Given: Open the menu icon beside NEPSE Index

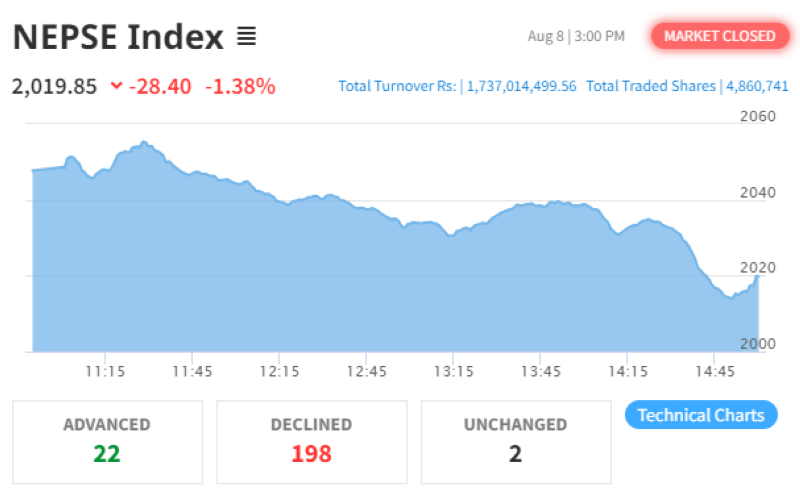Looking at the screenshot, I should click(x=246, y=38).
